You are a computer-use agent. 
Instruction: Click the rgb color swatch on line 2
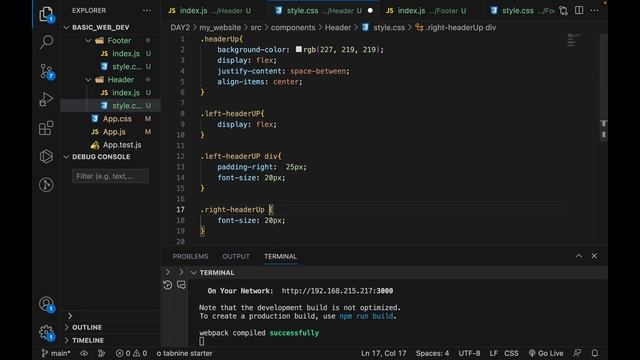coord(299,49)
